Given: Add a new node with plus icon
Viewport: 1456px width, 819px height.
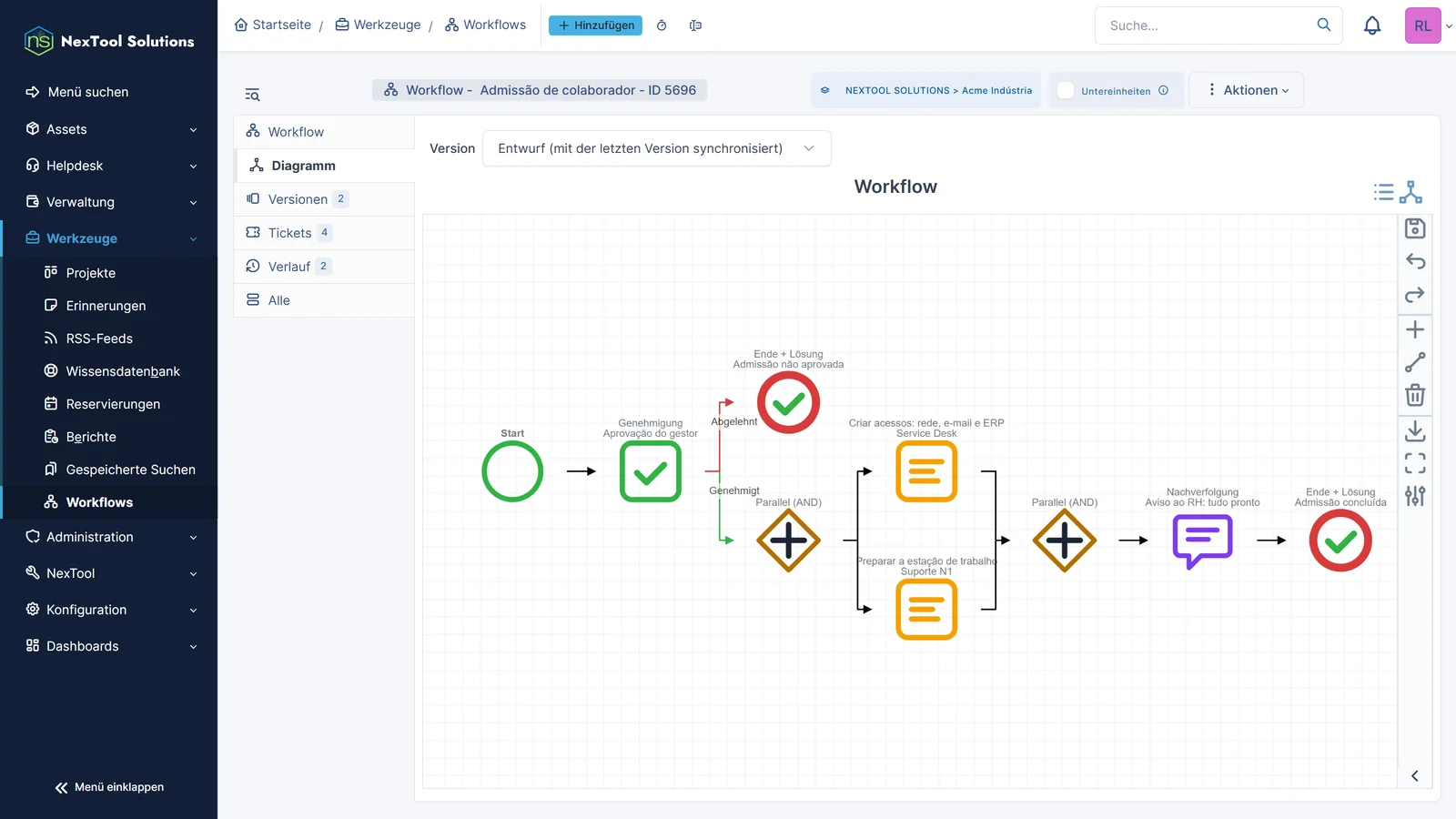Looking at the screenshot, I should coord(1415,329).
